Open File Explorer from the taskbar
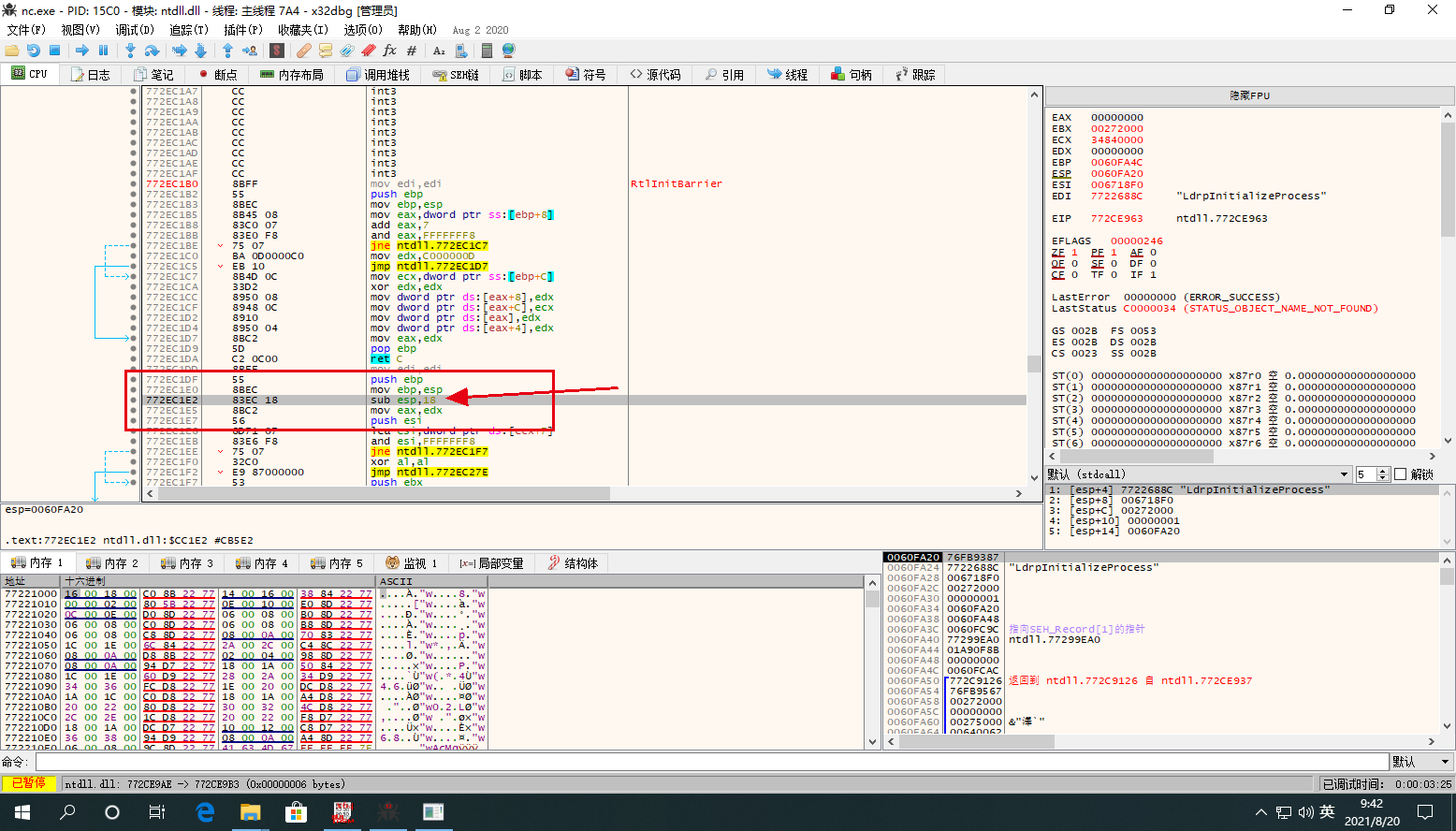This screenshot has width=1456, height=831. click(250, 812)
